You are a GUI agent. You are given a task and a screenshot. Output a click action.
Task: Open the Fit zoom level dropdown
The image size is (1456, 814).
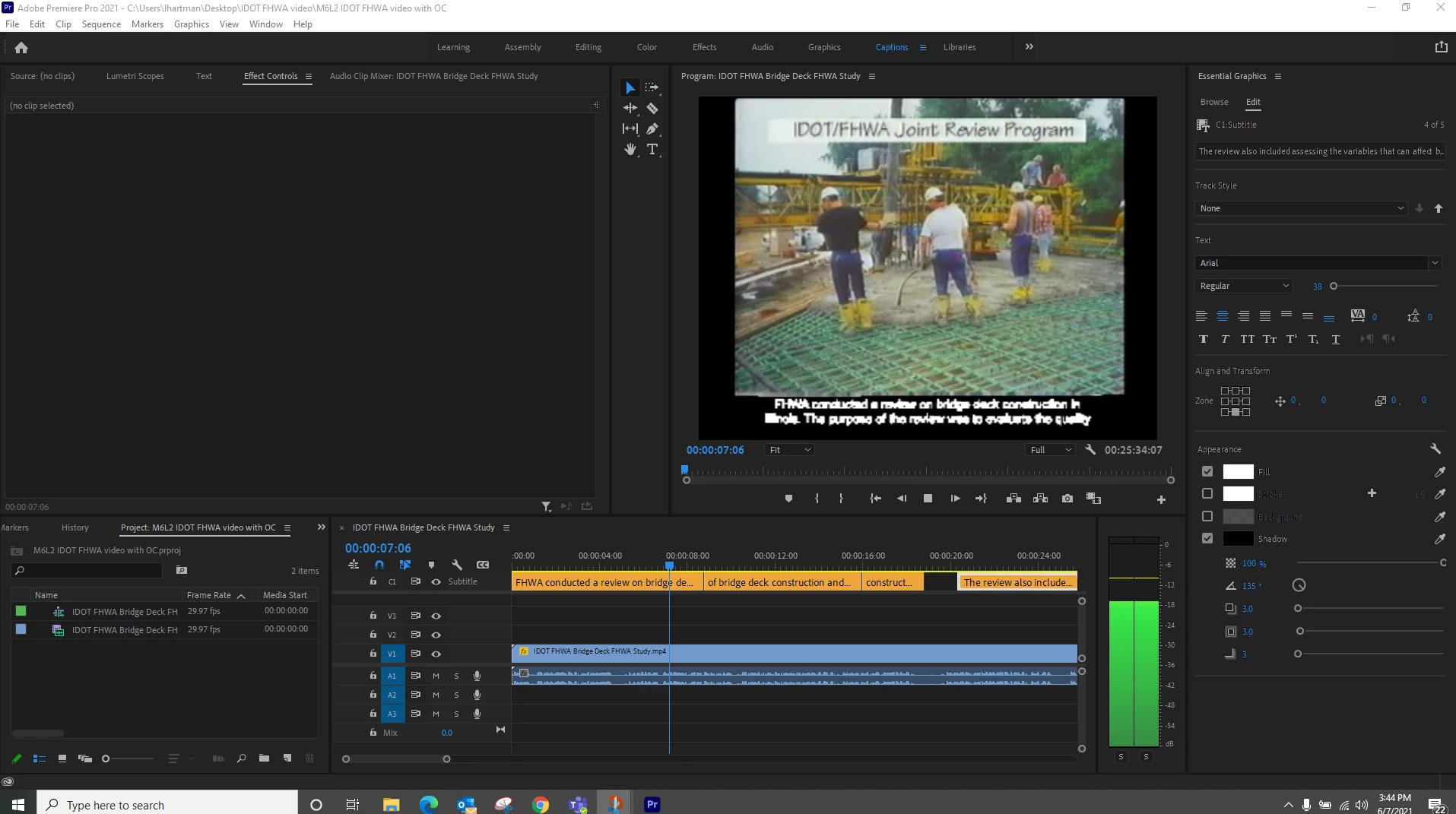pyautogui.click(x=789, y=451)
